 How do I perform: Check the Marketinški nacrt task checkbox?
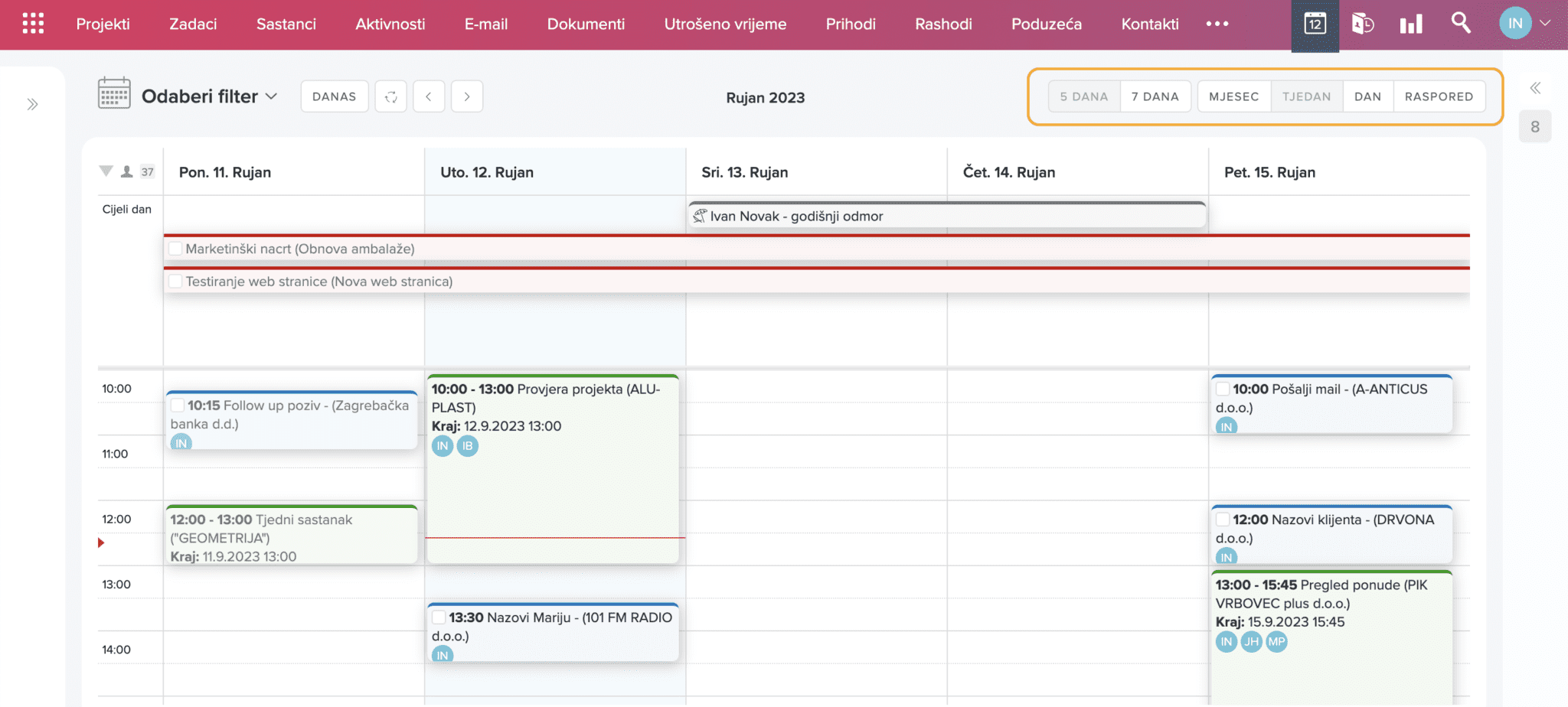click(175, 249)
